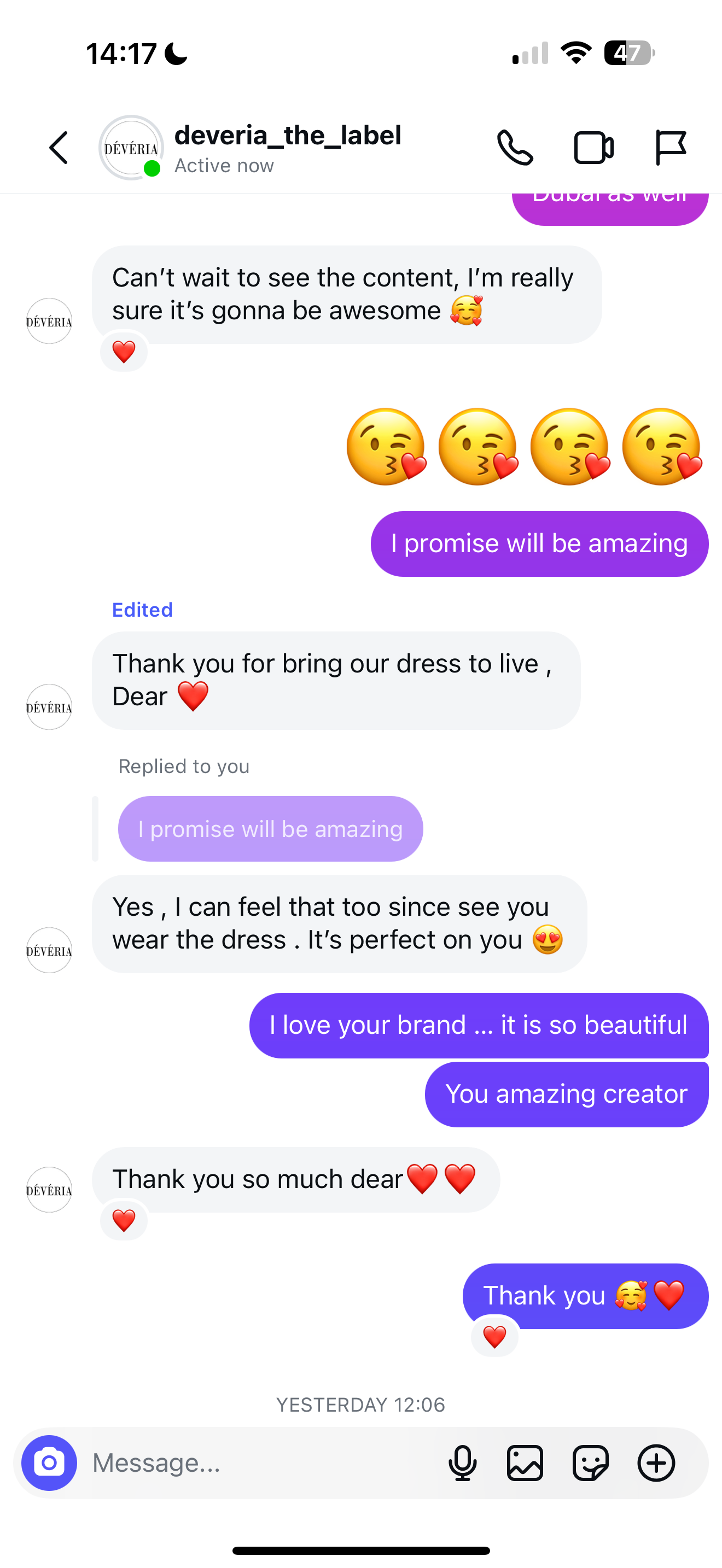Tap the heart reaction under "Can't wait" message

[124, 352]
